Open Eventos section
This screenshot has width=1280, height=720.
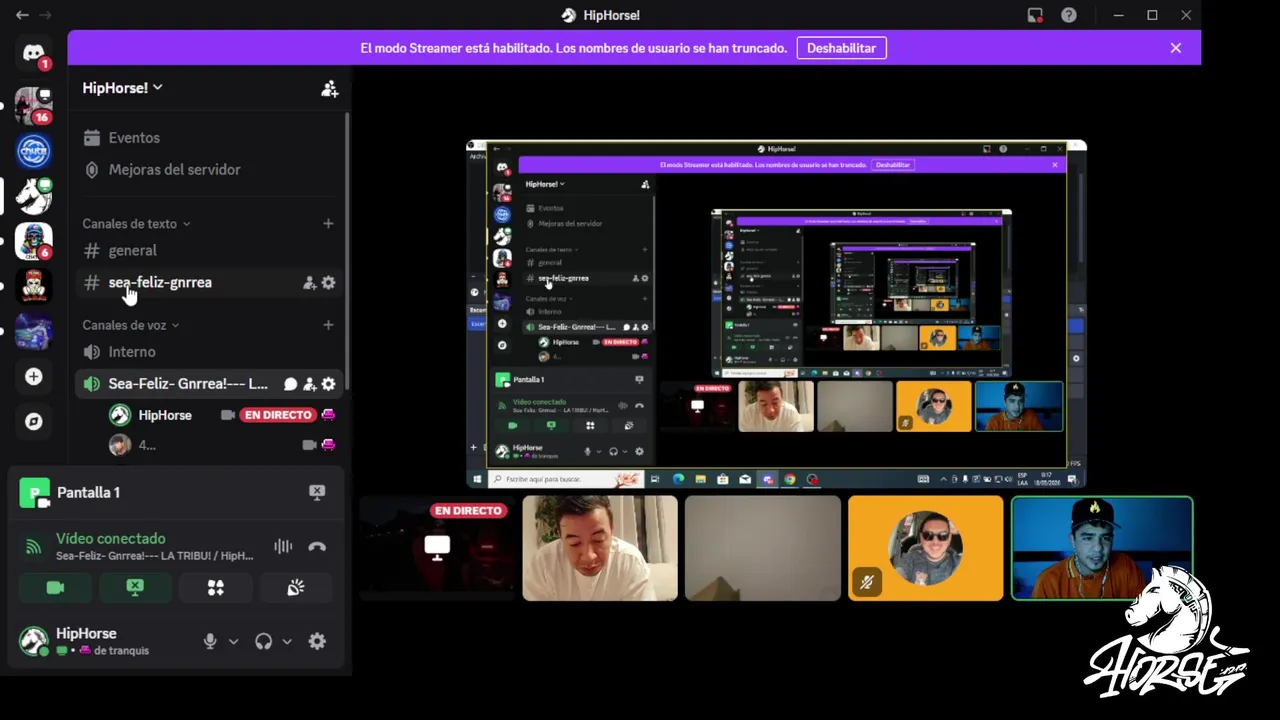click(208, 138)
